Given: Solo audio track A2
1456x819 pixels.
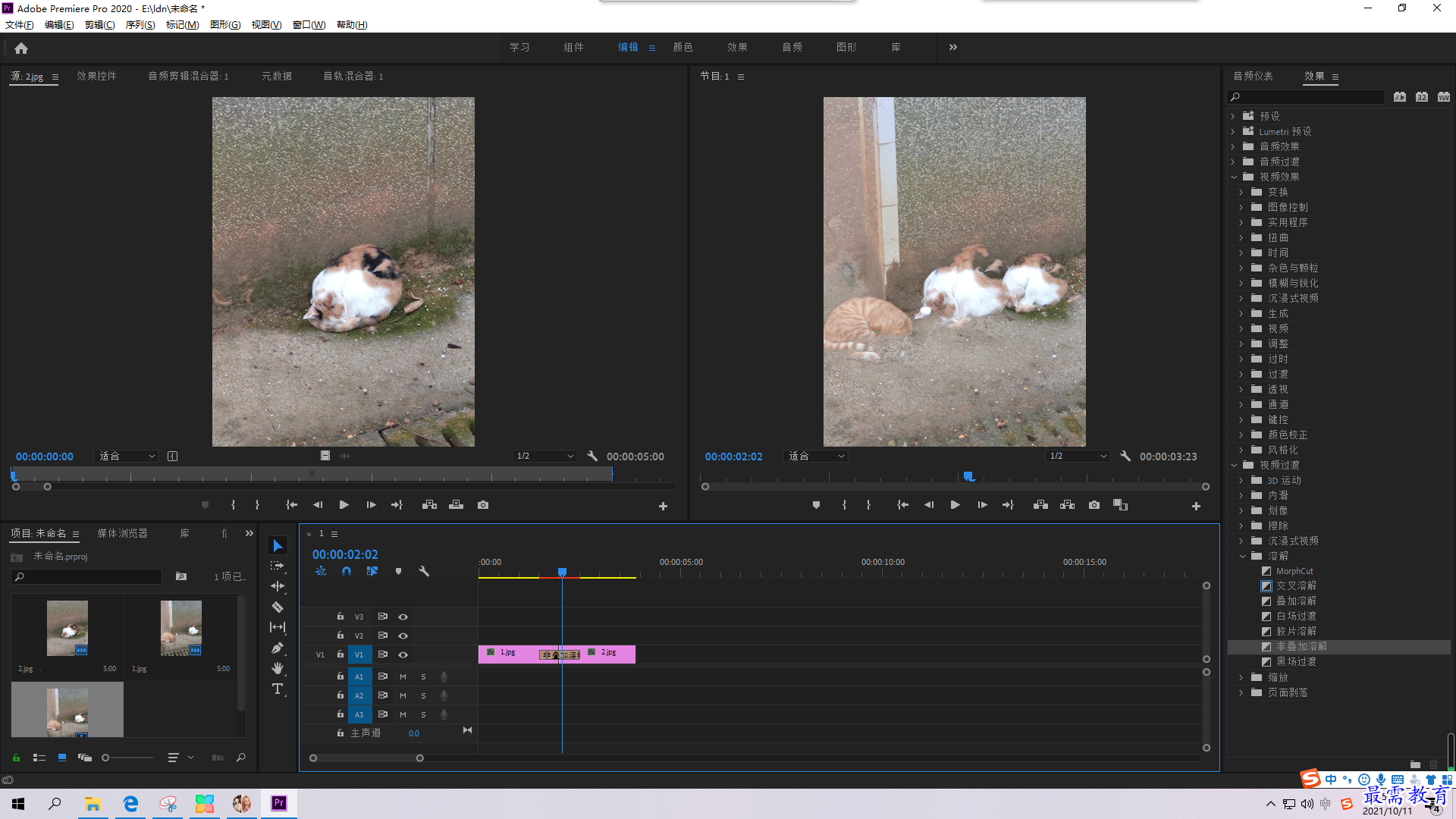Looking at the screenshot, I should (x=423, y=695).
